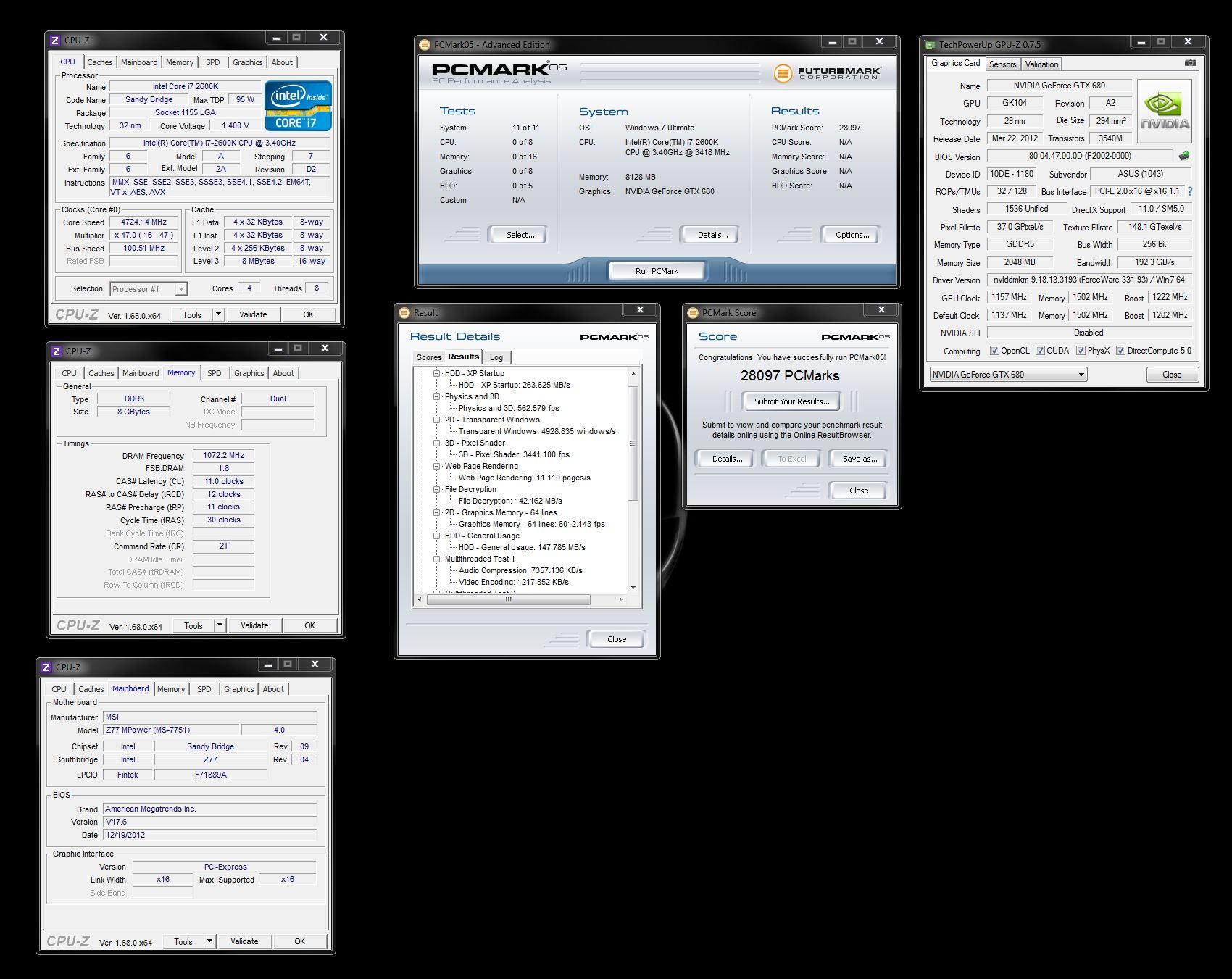
Task: Open the Processor #1 selection dropdown
Action: point(149,289)
